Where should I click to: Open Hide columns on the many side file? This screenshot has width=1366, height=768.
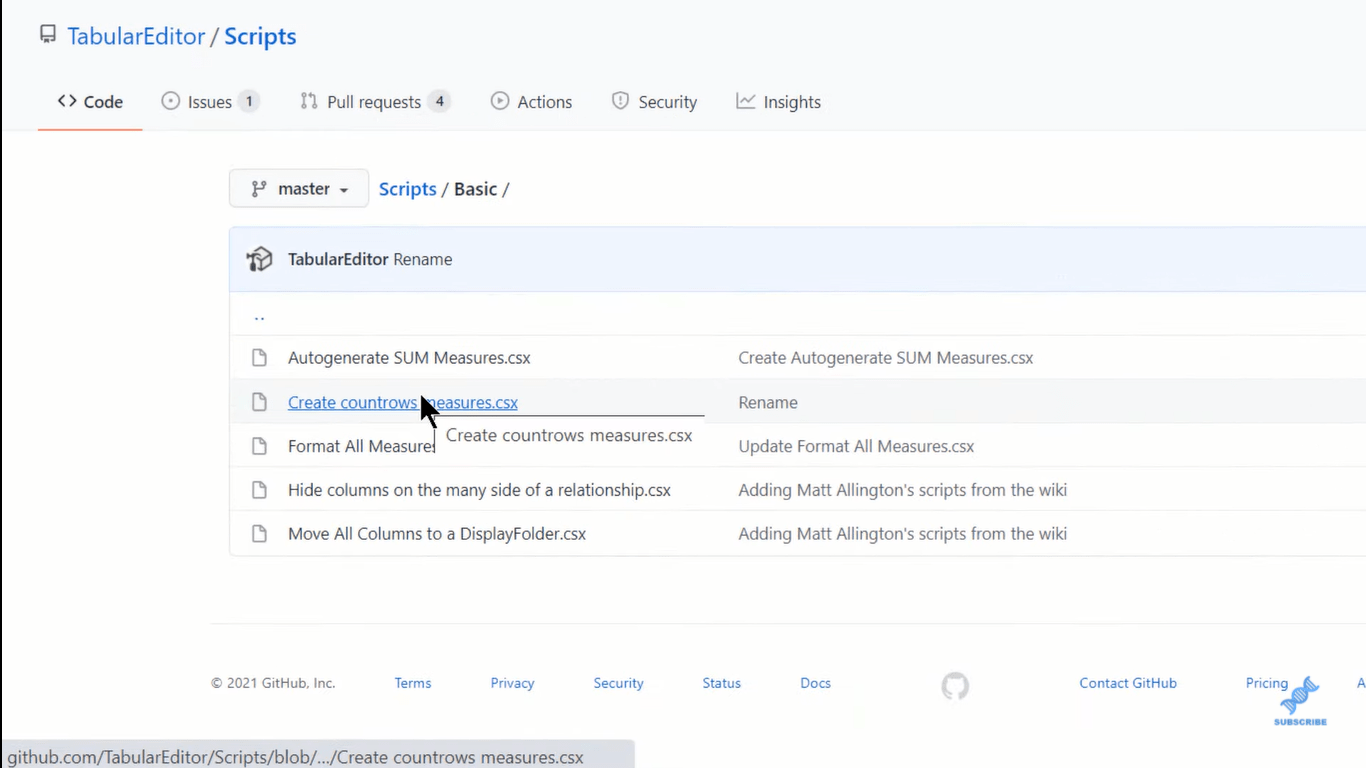click(479, 490)
